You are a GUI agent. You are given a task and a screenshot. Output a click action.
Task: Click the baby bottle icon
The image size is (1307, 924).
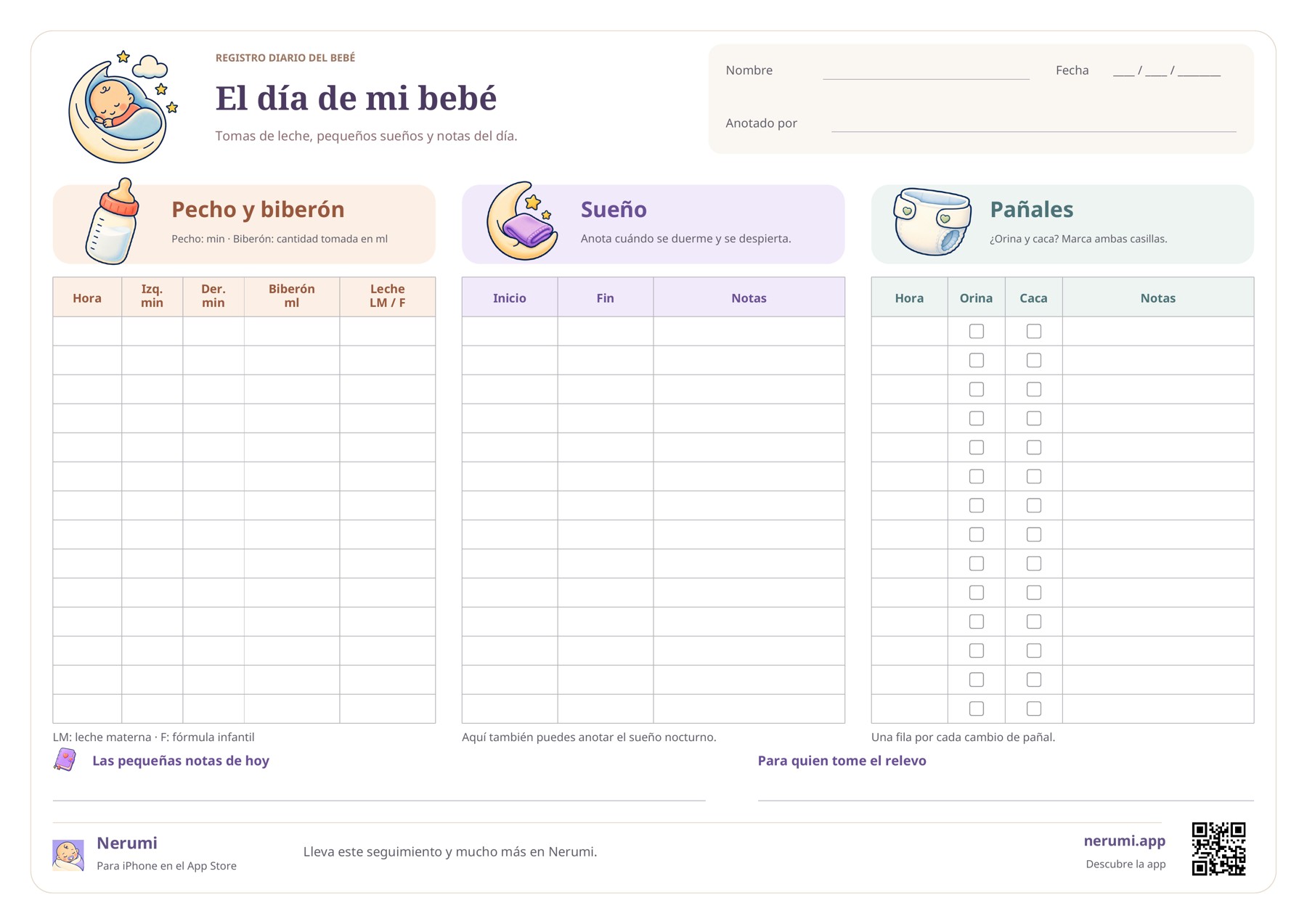point(113,221)
